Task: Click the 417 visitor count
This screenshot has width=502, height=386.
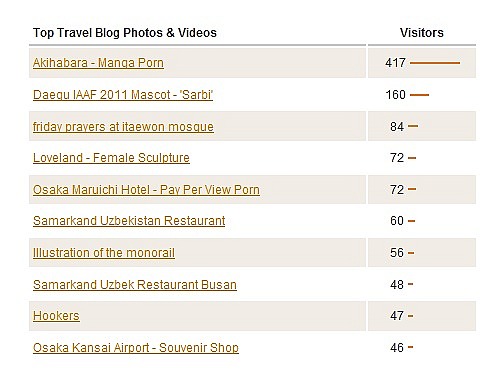Action: 395,63
